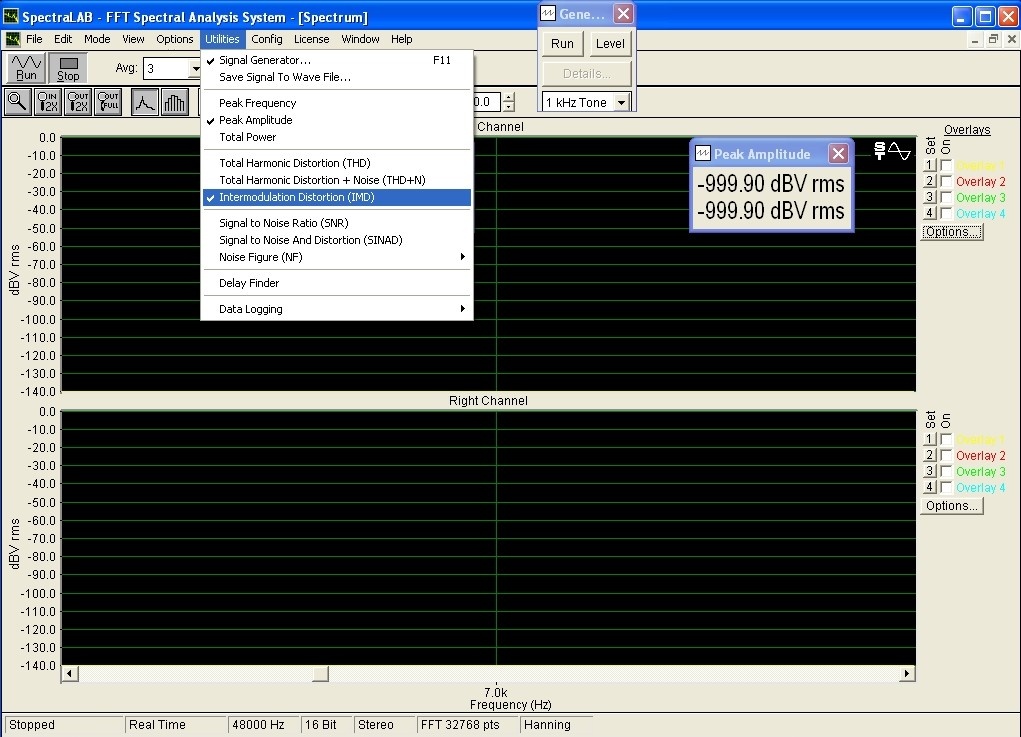
Task: Choose Signal Generator… from the Utilities menu
Action: click(x=337, y=60)
